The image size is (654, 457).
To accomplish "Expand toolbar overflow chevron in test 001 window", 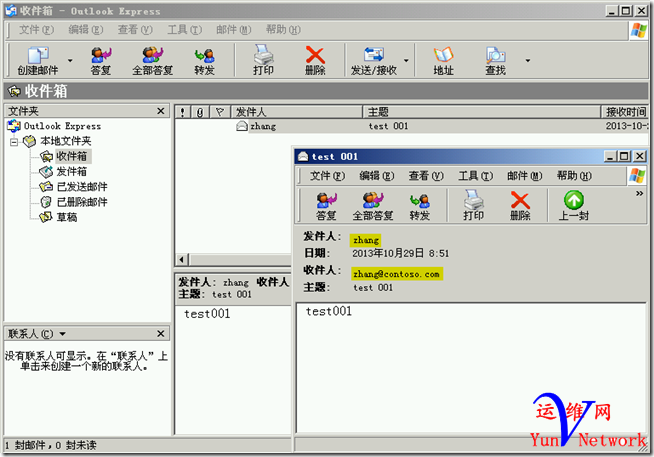I will click(639, 193).
